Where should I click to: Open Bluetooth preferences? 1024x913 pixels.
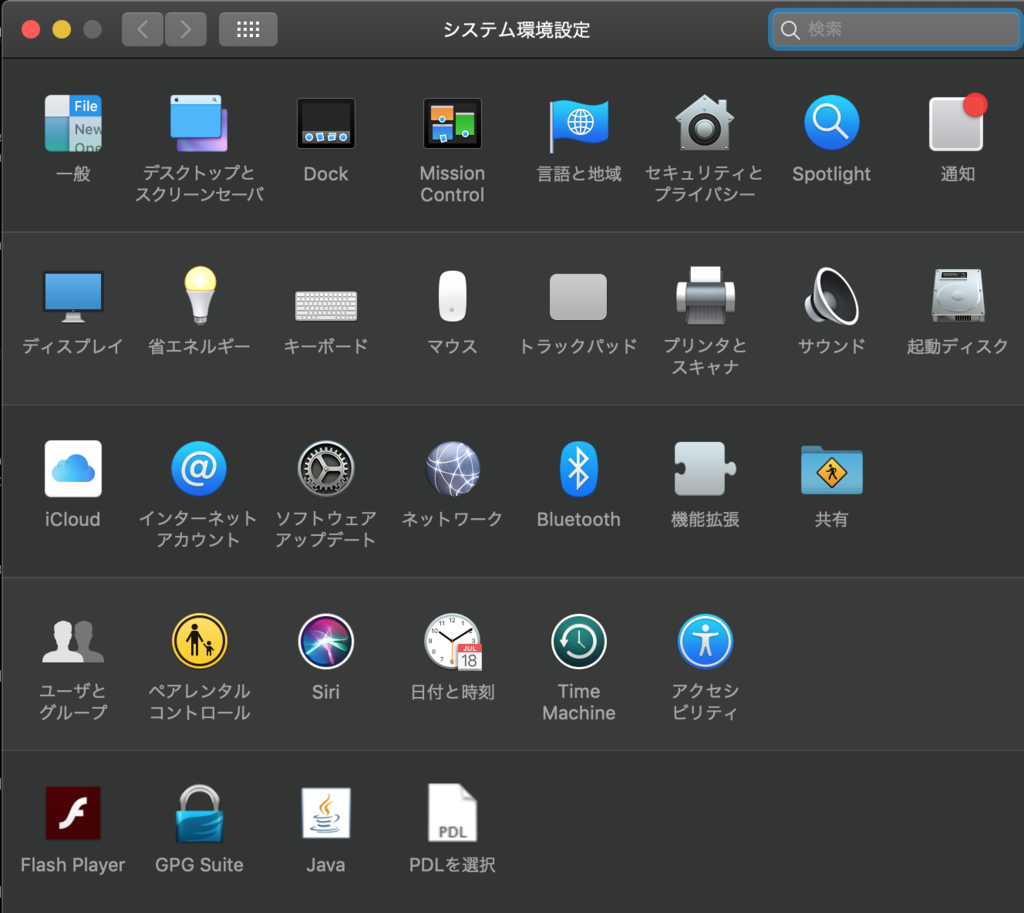(x=578, y=468)
